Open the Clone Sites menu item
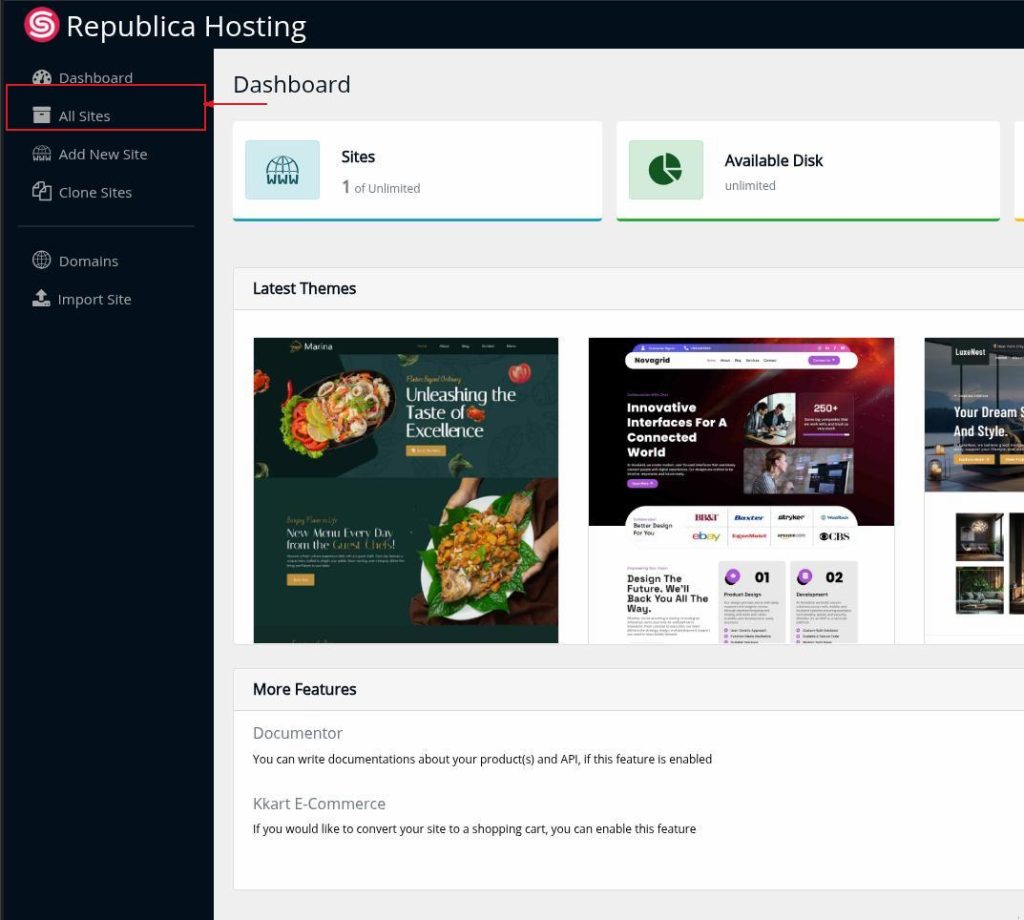This screenshot has width=1024, height=920. click(95, 192)
